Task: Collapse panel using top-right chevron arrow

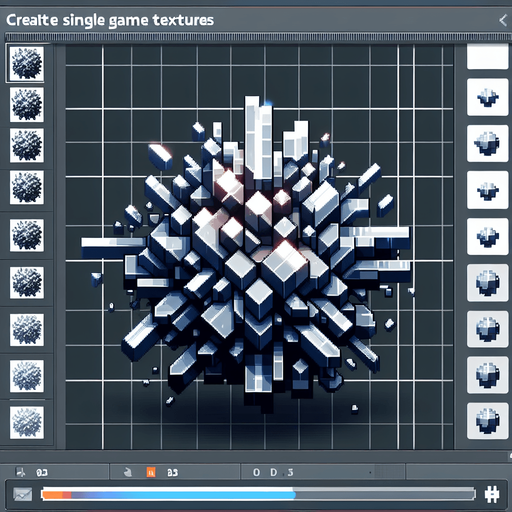Action: click(x=503, y=21)
